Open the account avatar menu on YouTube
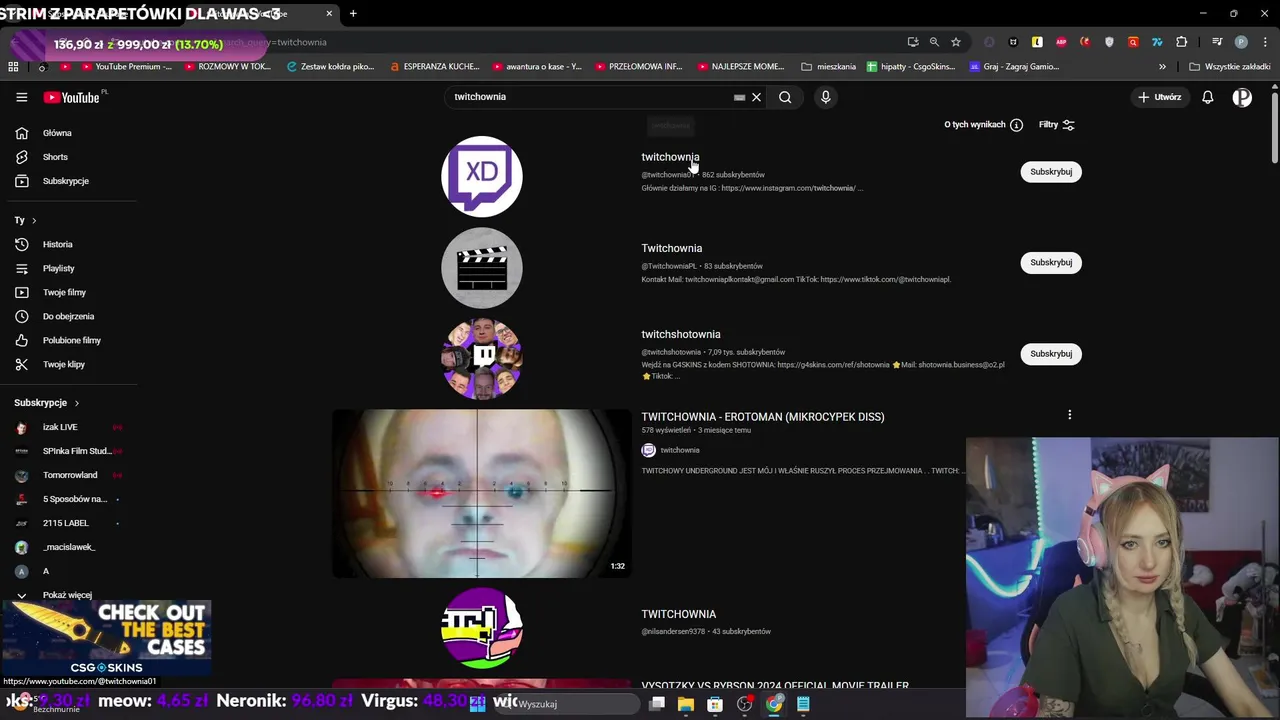 (1242, 97)
